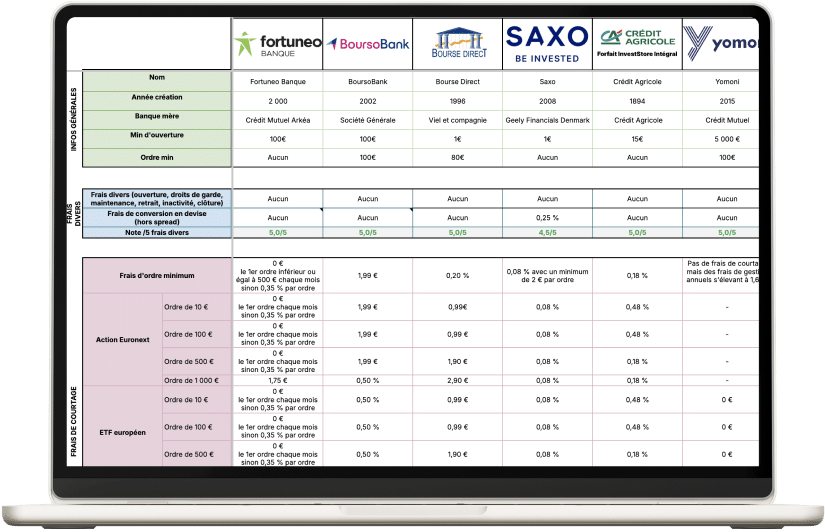
Task: Click the Bourse Direct logo
Action: tap(458, 43)
